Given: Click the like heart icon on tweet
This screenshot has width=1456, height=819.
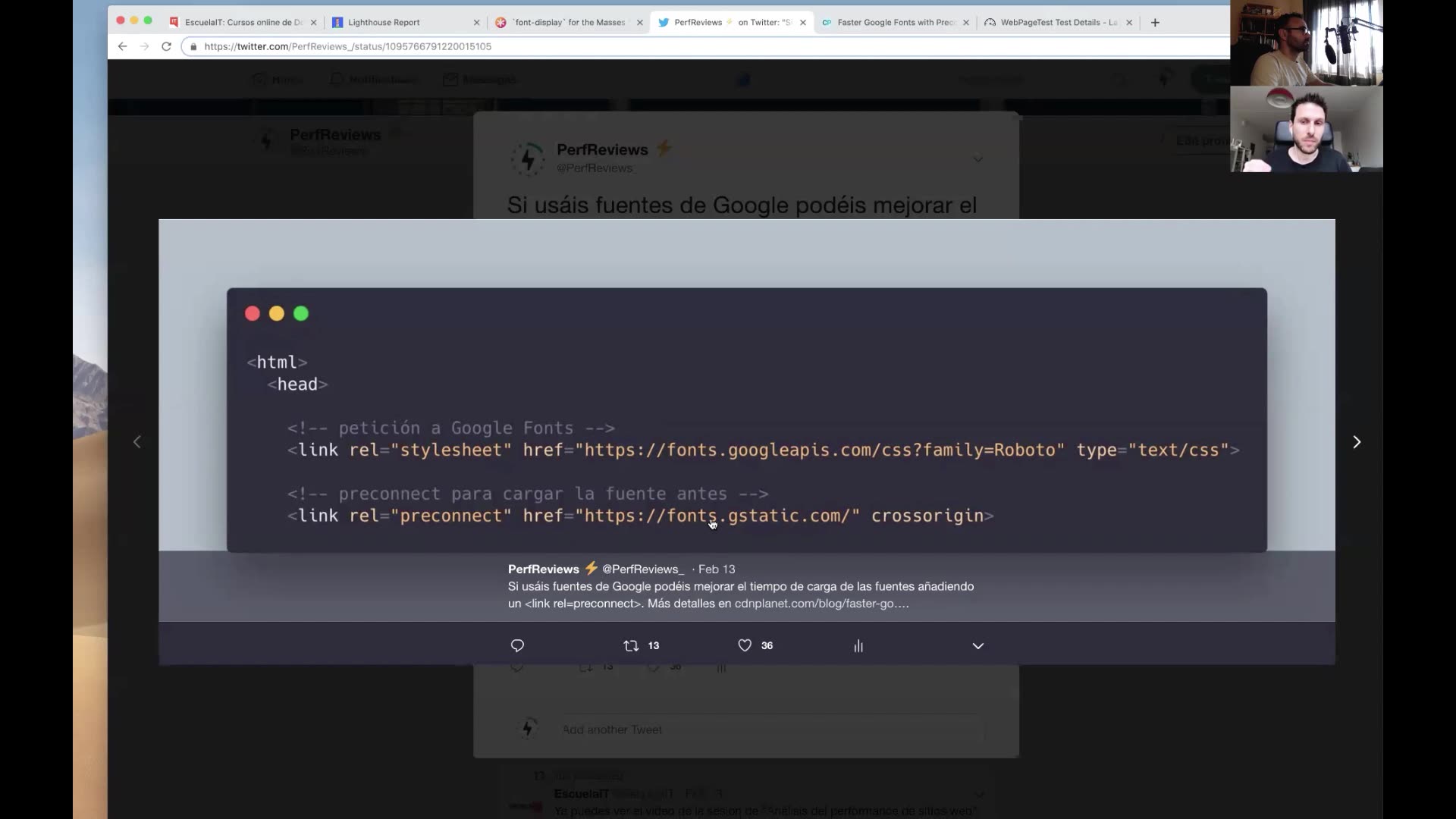Looking at the screenshot, I should tap(744, 645).
